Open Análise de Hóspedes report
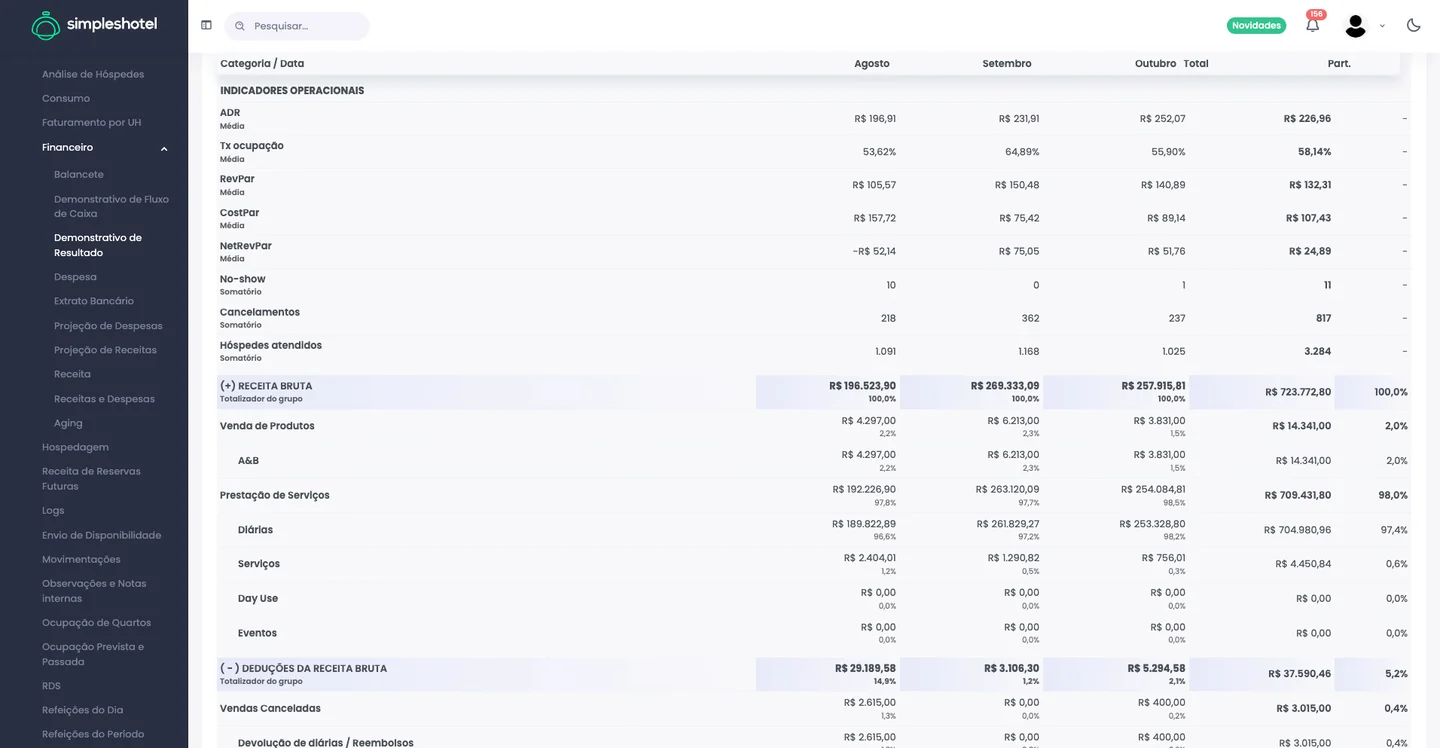 point(93,74)
